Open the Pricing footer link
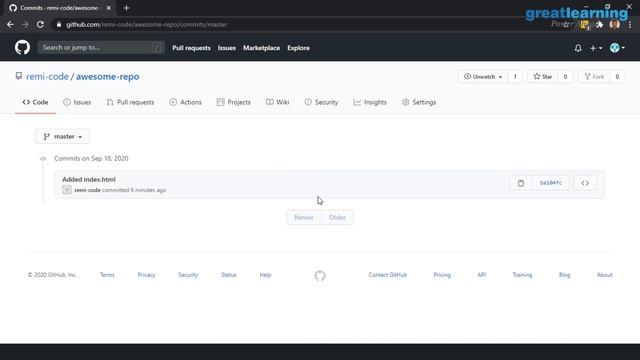The image size is (640, 360). tap(442, 275)
